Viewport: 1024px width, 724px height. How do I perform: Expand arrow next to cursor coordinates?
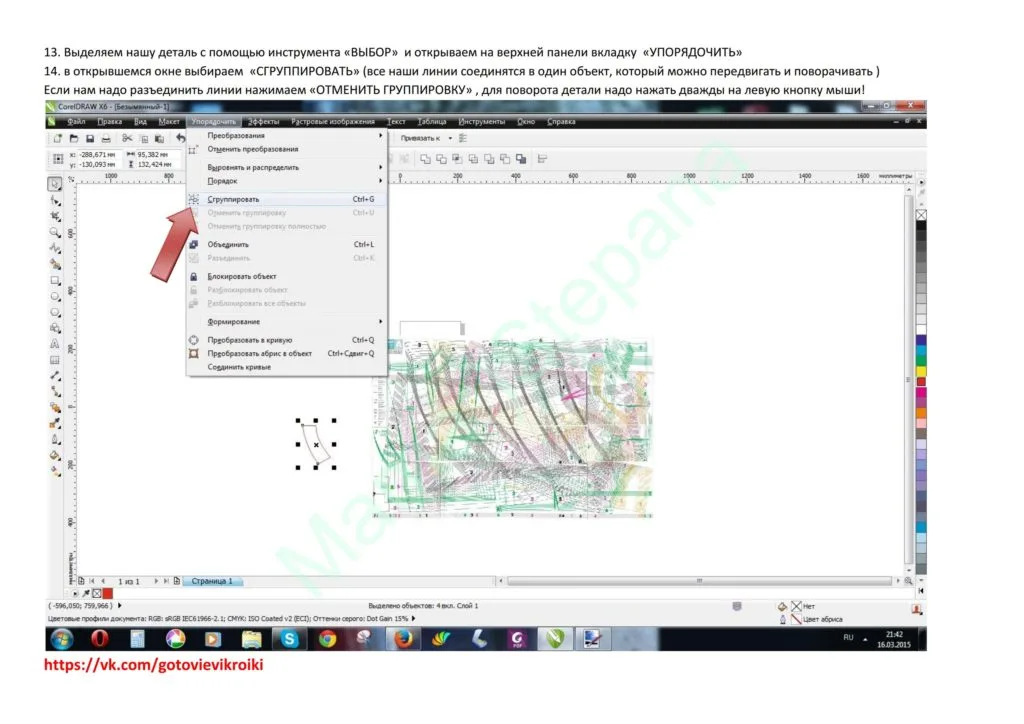click(120, 606)
